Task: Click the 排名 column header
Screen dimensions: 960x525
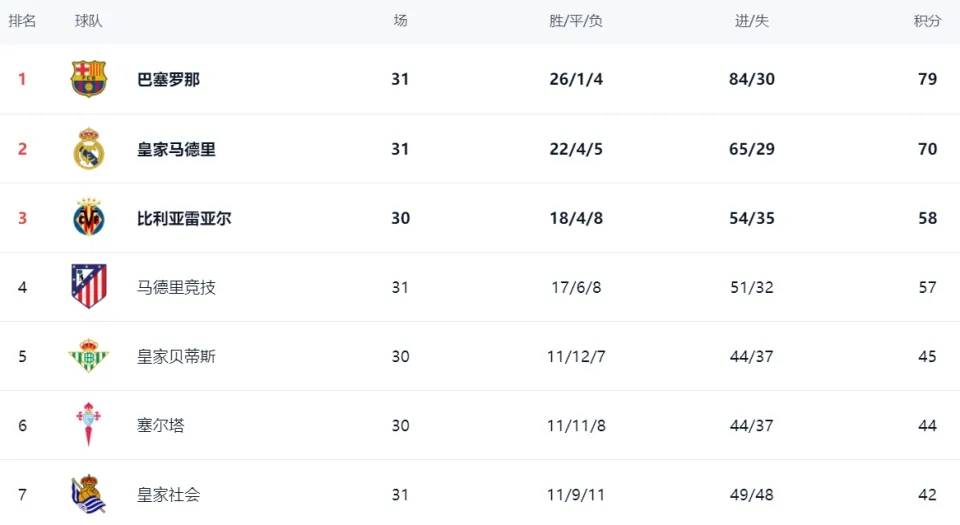Action: click(x=22, y=21)
